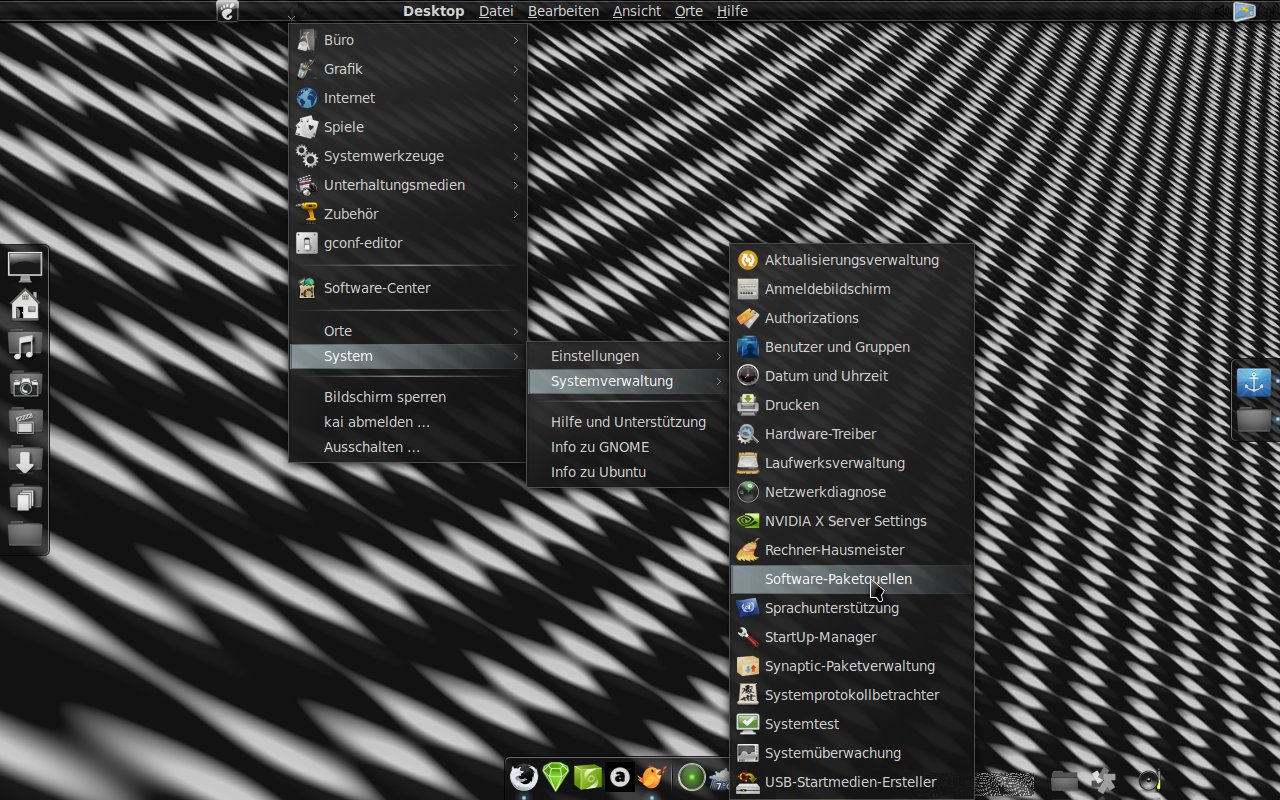Click kai abmelden …
Screen dimensions: 1280x800
point(408,422)
